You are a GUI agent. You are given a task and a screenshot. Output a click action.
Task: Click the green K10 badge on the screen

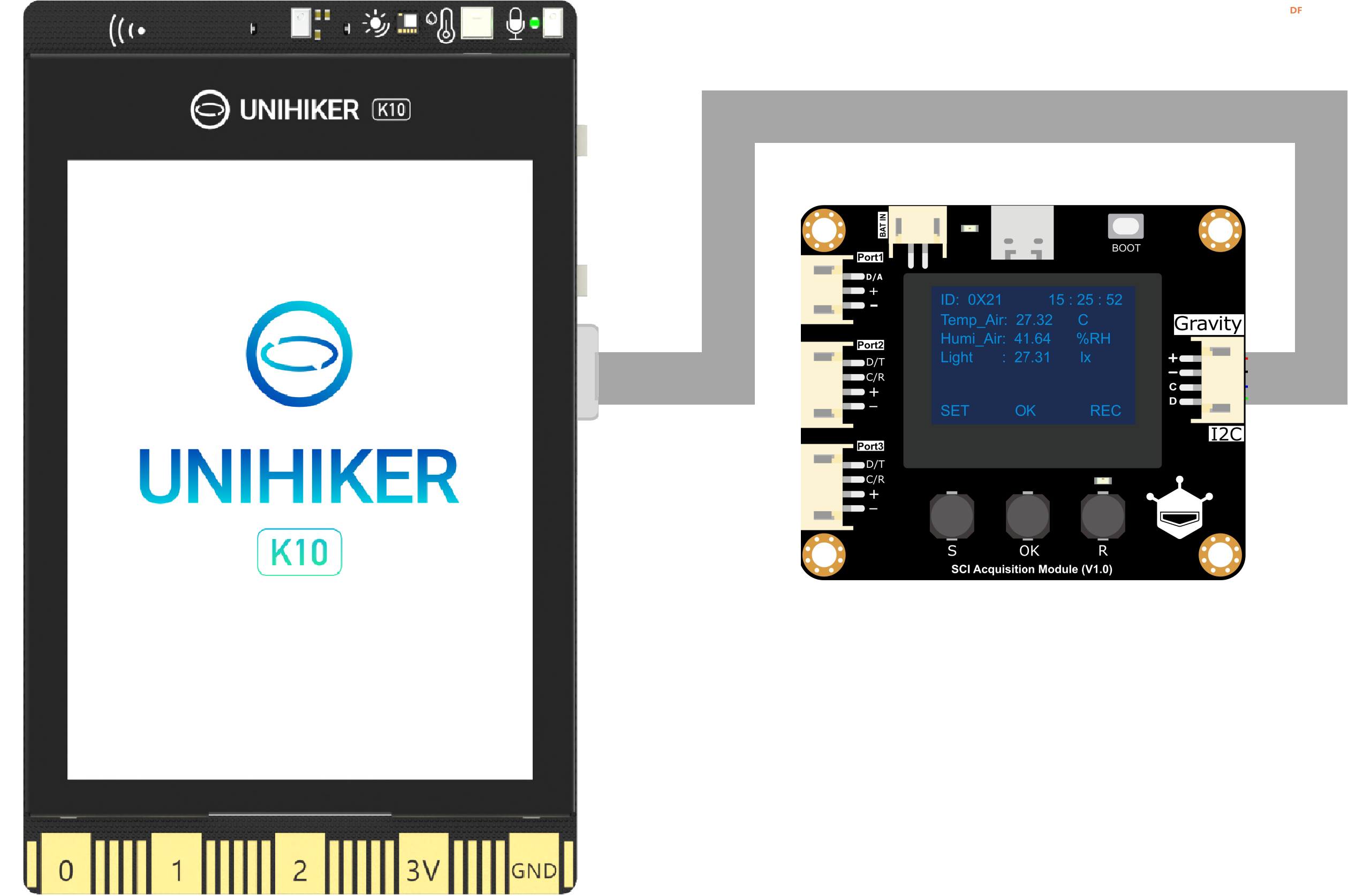[299, 552]
